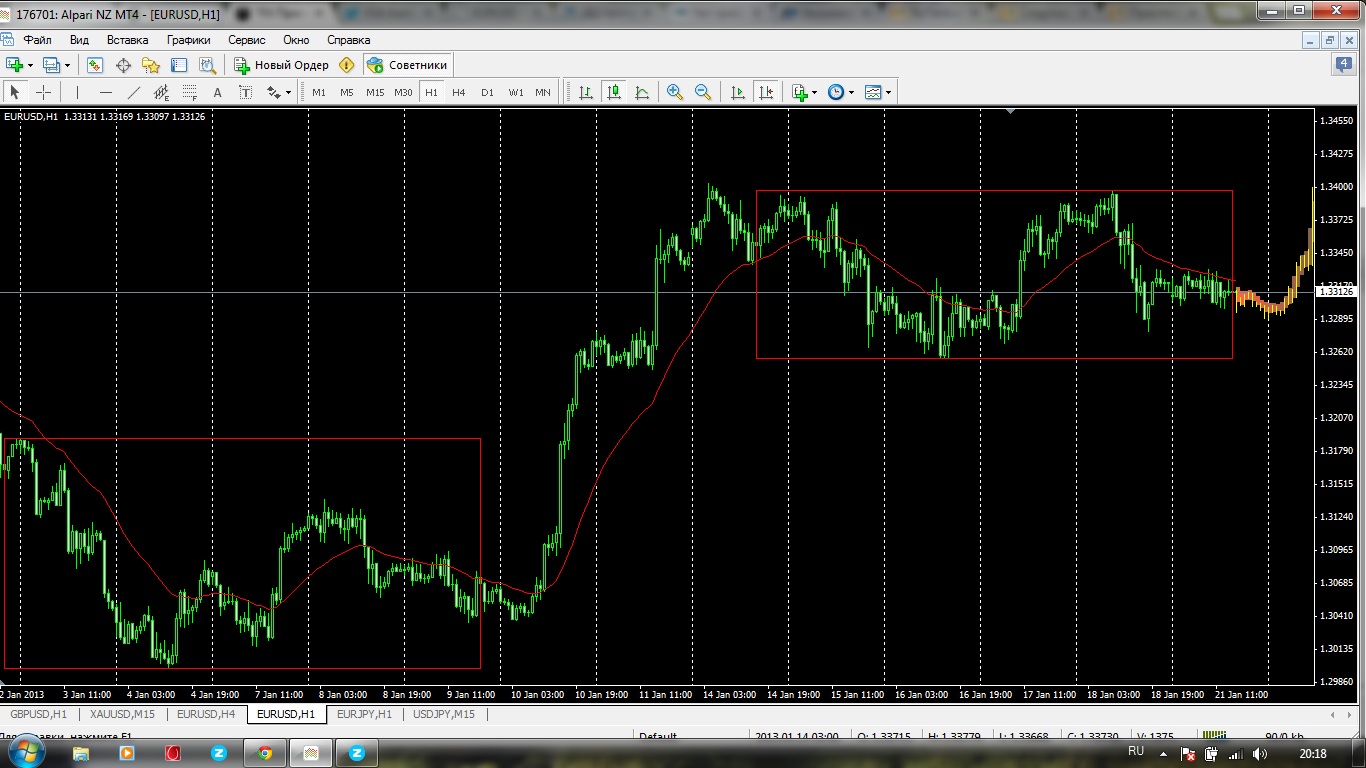Expand the profiles dropdown arrow
The image size is (1366, 768).
tap(68, 65)
